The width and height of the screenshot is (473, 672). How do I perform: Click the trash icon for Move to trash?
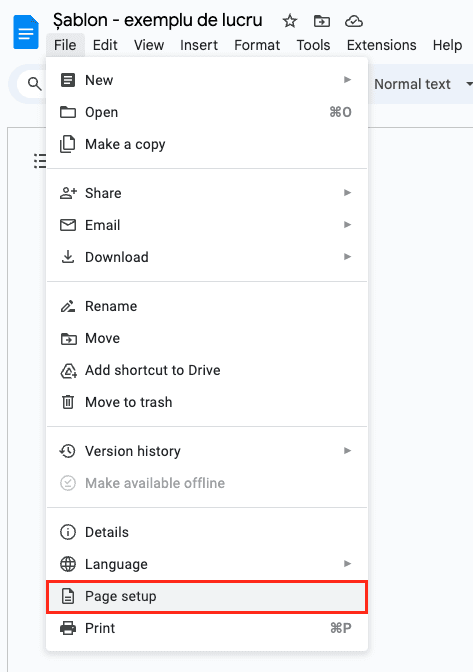click(68, 402)
